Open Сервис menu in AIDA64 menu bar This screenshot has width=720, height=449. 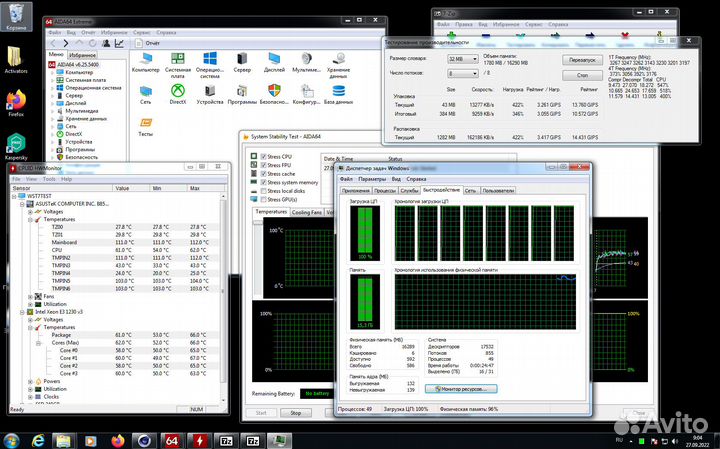(142, 33)
